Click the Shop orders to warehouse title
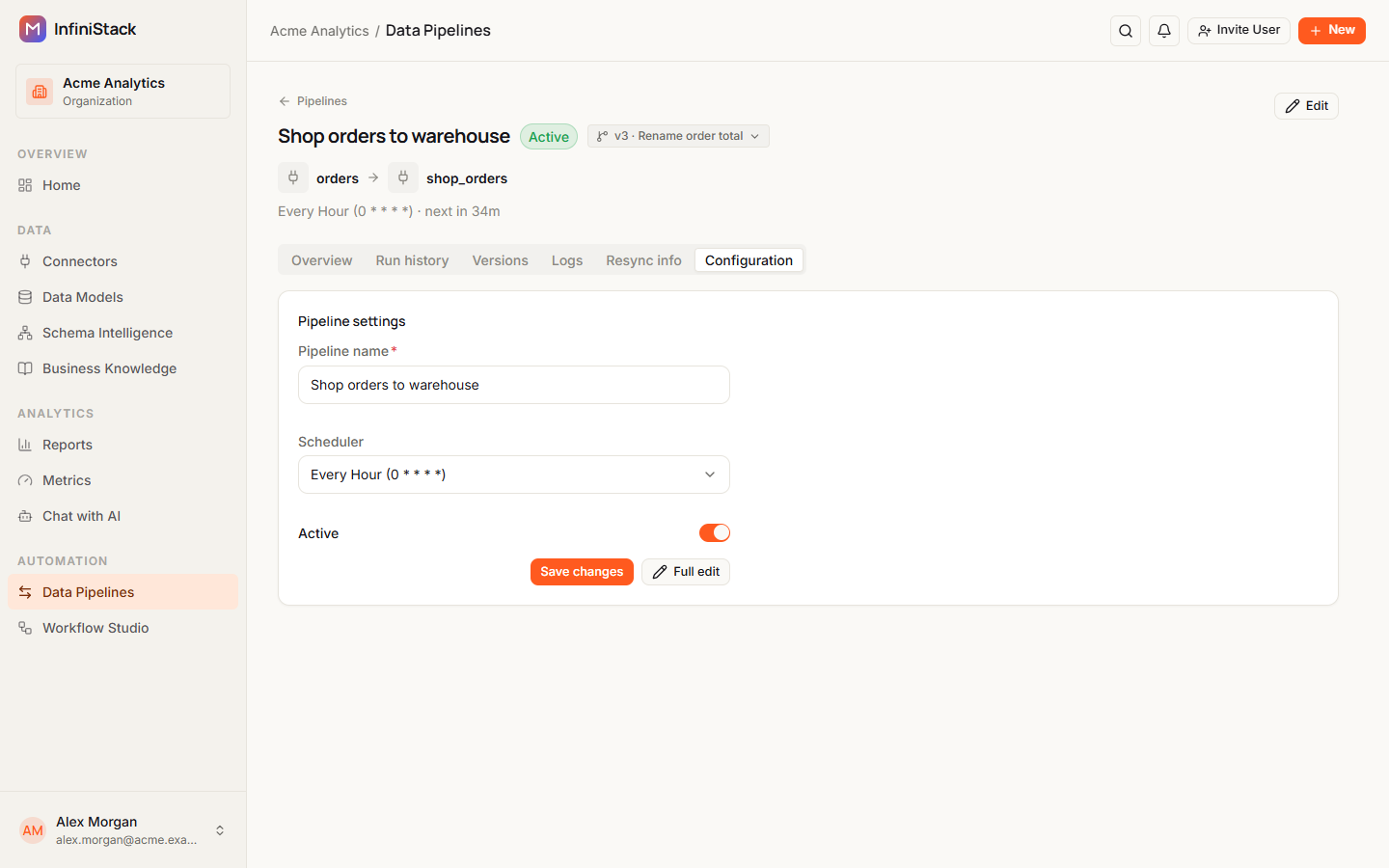 click(394, 136)
